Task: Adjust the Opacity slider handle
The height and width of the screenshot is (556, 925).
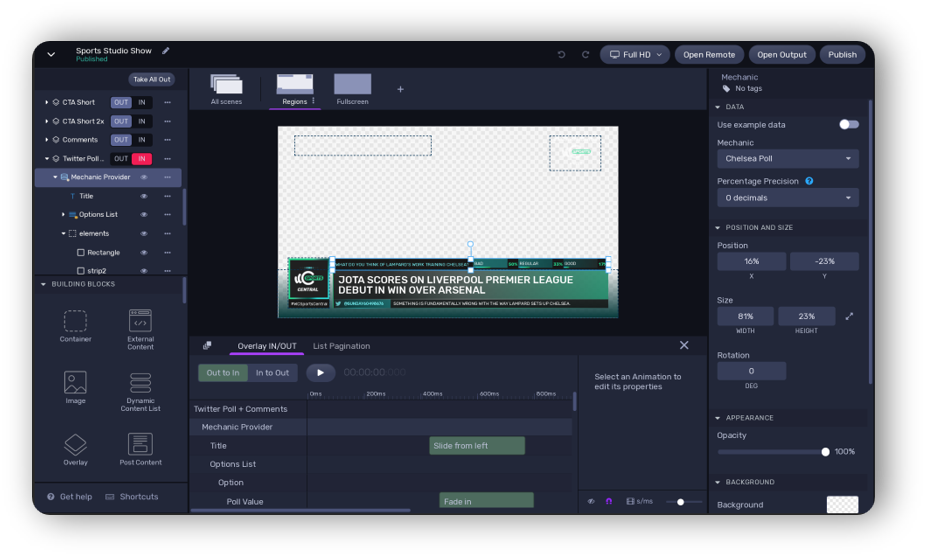Action: click(825, 452)
